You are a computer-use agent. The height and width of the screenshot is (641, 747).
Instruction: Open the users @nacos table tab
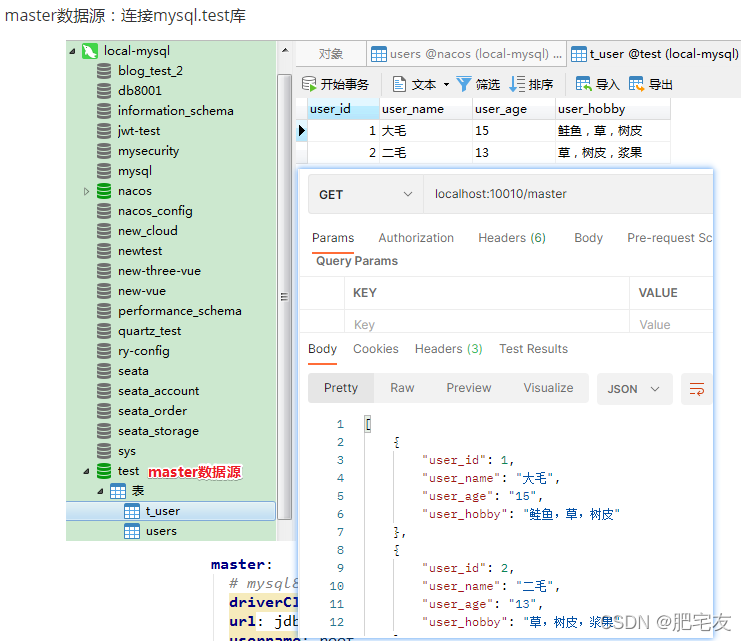coord(466,54)
